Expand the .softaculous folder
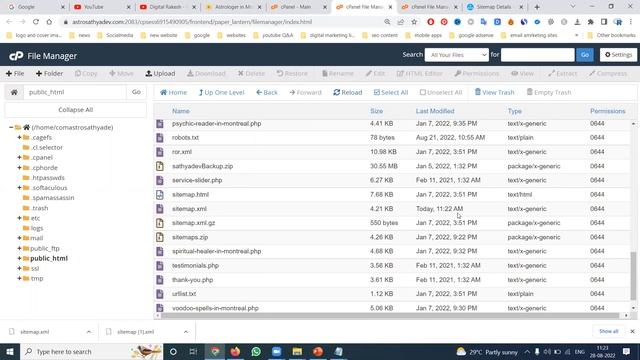The width and height of the screenshot is (640, 360). click(19, 188)
